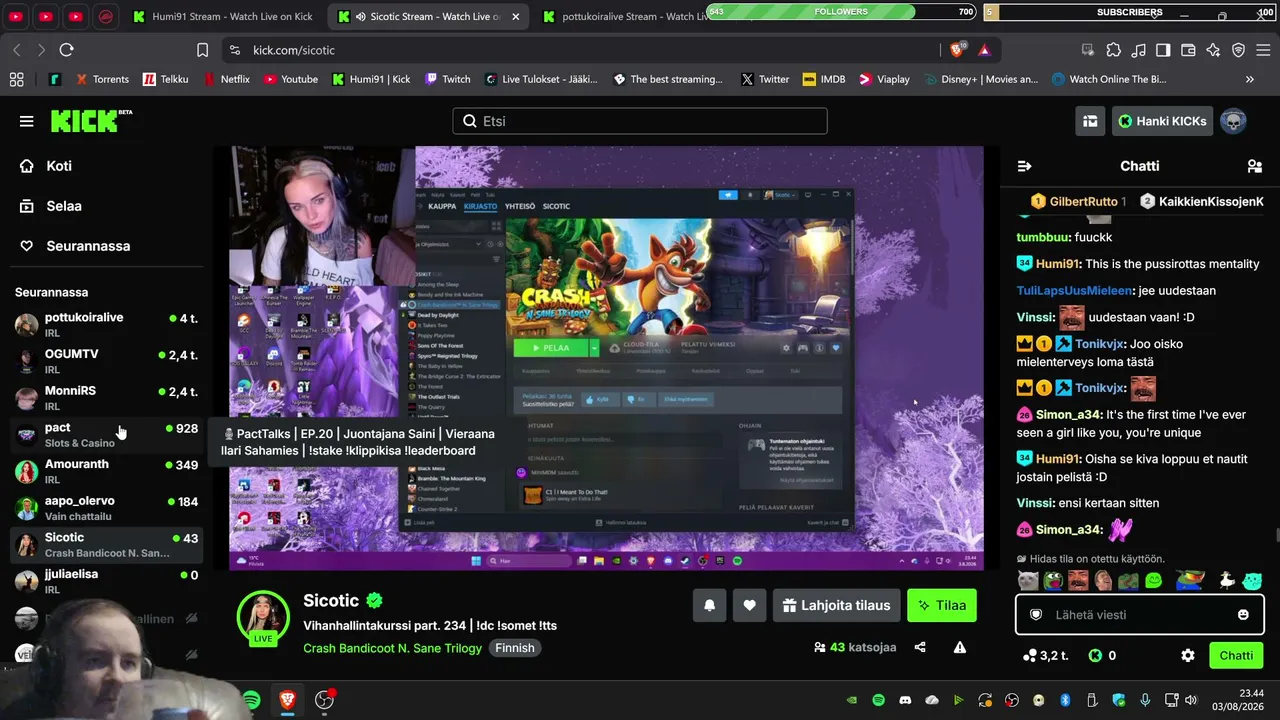Open Crash Bandicoot N. Sane Trilogy category link
This screenshot has width=1280, height=720.
tap(393, 648)
